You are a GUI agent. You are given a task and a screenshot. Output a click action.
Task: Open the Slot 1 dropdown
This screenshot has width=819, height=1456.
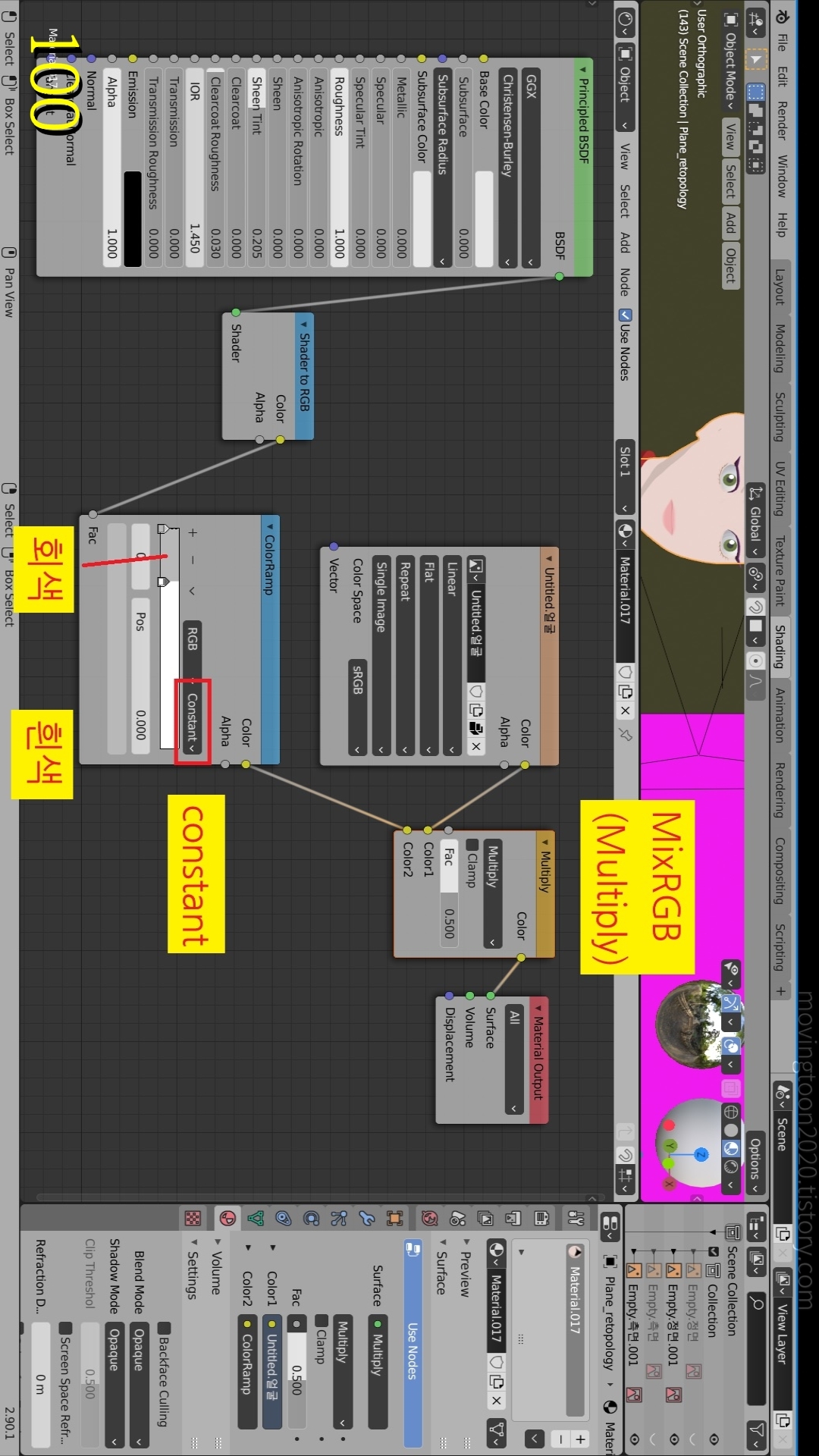point(625,478)
